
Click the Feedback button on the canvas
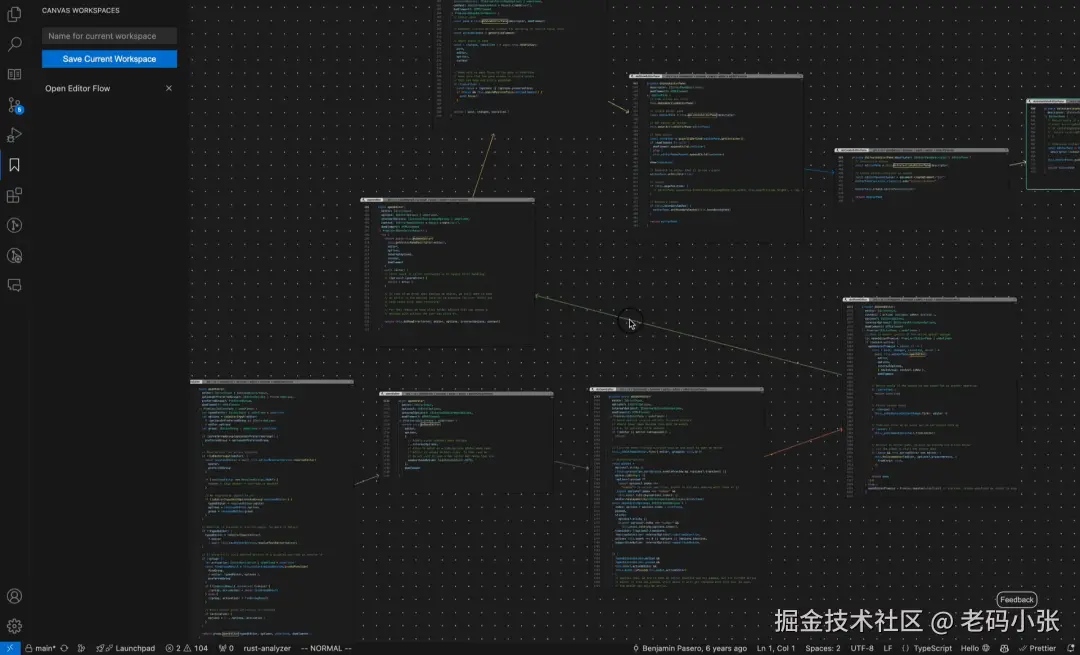click(x=1017, y=599)
